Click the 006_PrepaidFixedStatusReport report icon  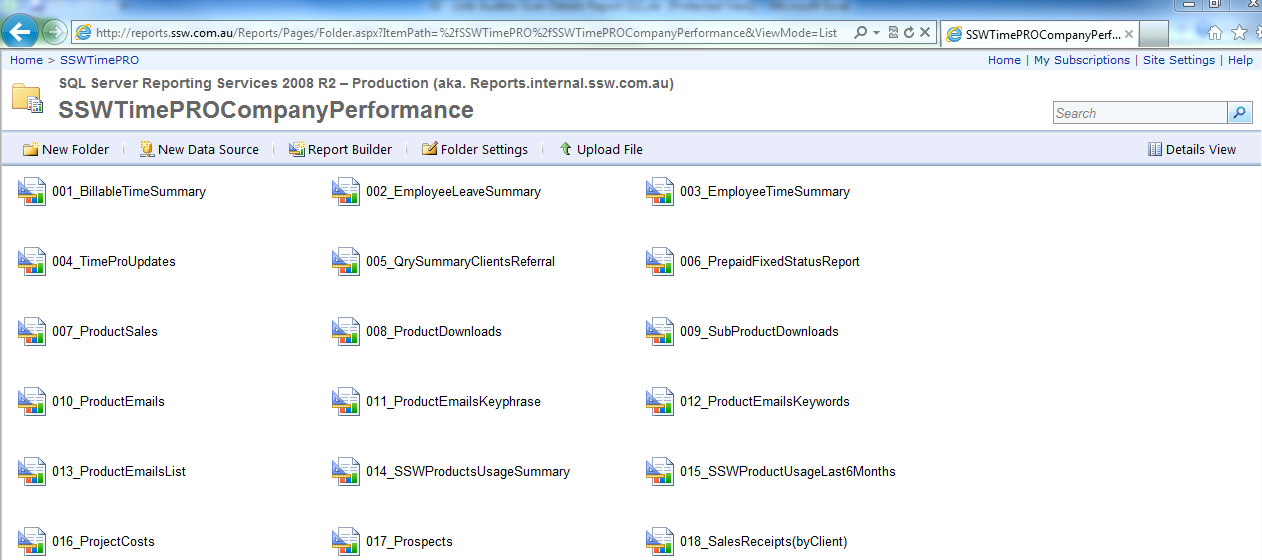(660, 261)
